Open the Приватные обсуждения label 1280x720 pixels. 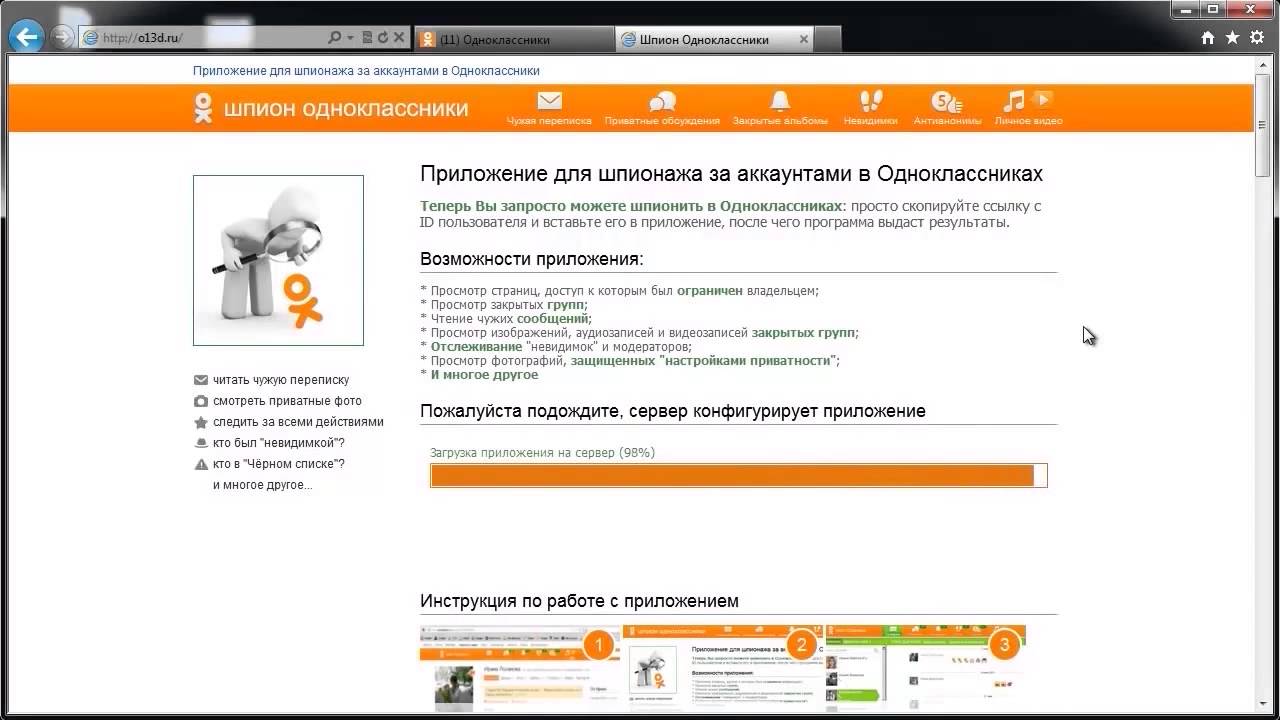[x=662, y=121]
